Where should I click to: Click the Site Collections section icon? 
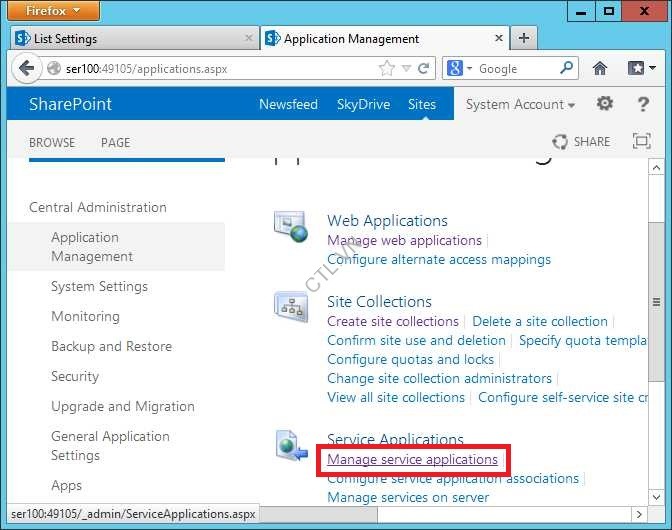(291, 307)
